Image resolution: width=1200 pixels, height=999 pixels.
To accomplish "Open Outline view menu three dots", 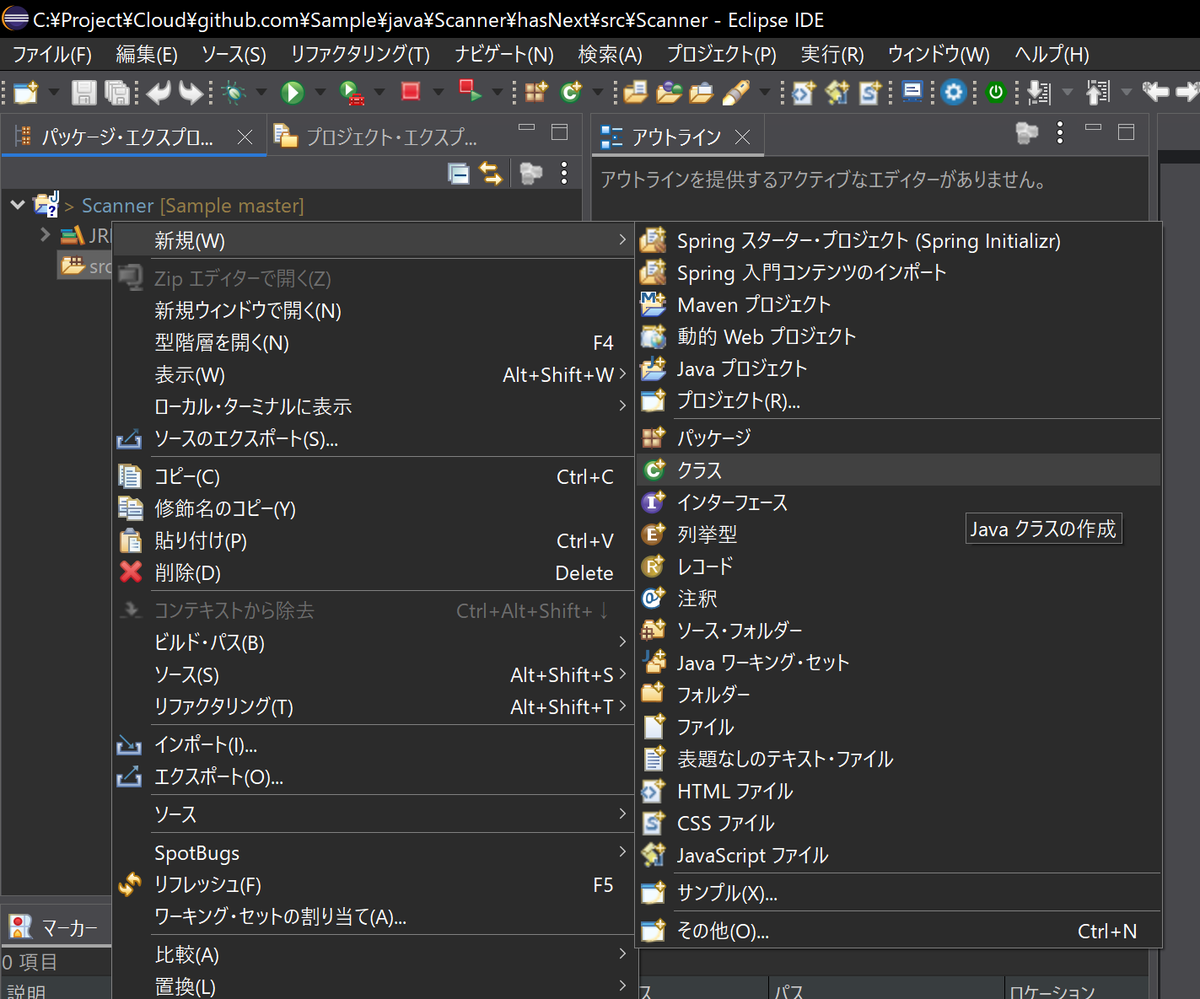I will pyautogui.click(x=1060, y=131).
